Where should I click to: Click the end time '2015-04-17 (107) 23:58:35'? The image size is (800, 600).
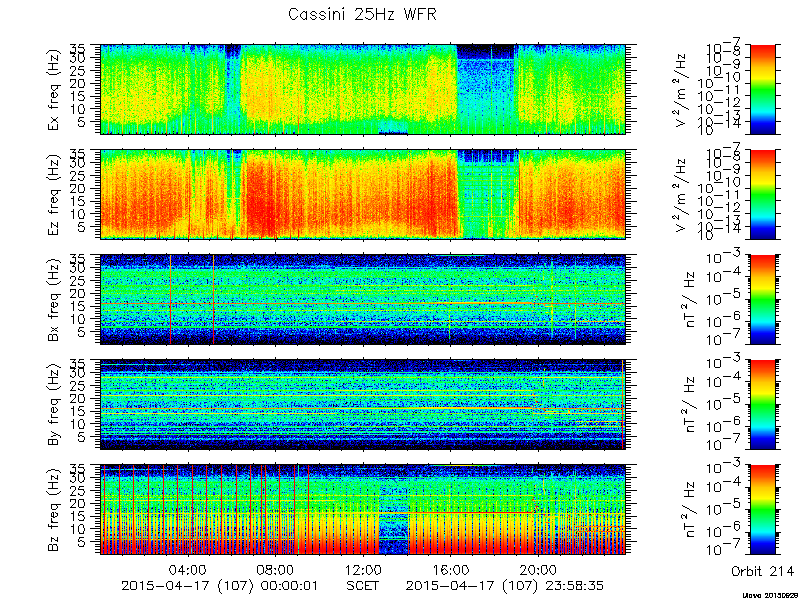(504, 586)
